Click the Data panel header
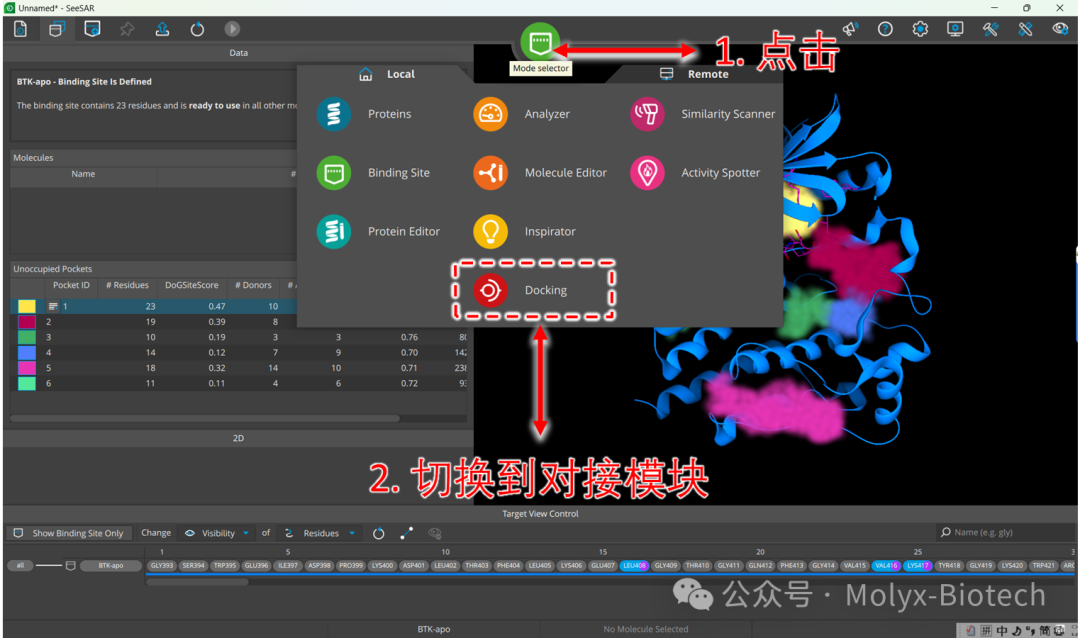Viewport: 1080px width, 638px height. click(x=238, y=52)
